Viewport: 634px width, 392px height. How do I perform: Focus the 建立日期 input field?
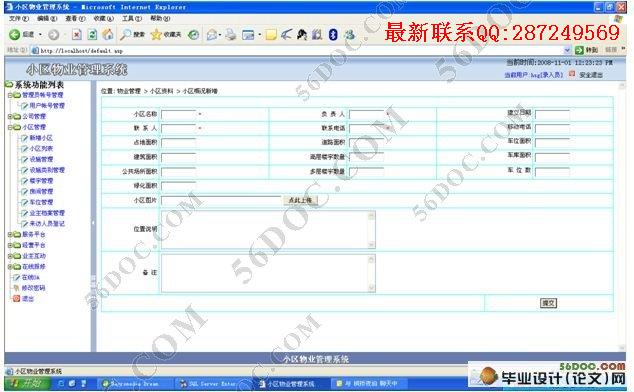(552, 114)
